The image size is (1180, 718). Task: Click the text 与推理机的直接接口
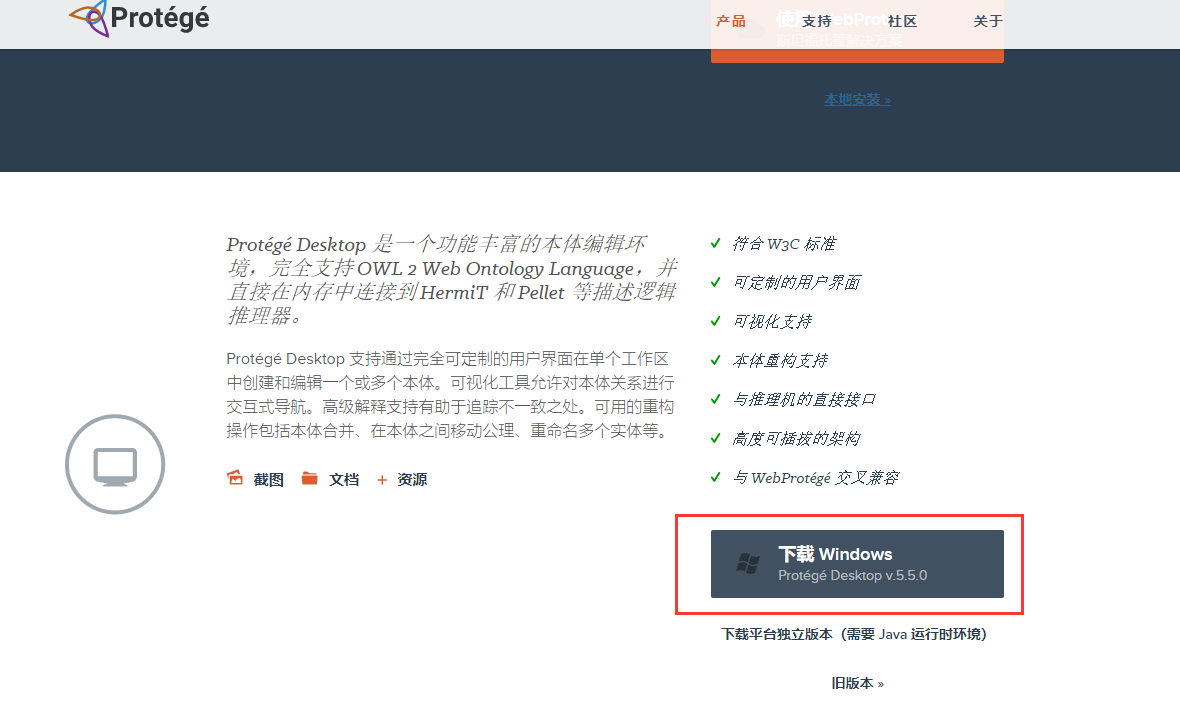[804, 400]
